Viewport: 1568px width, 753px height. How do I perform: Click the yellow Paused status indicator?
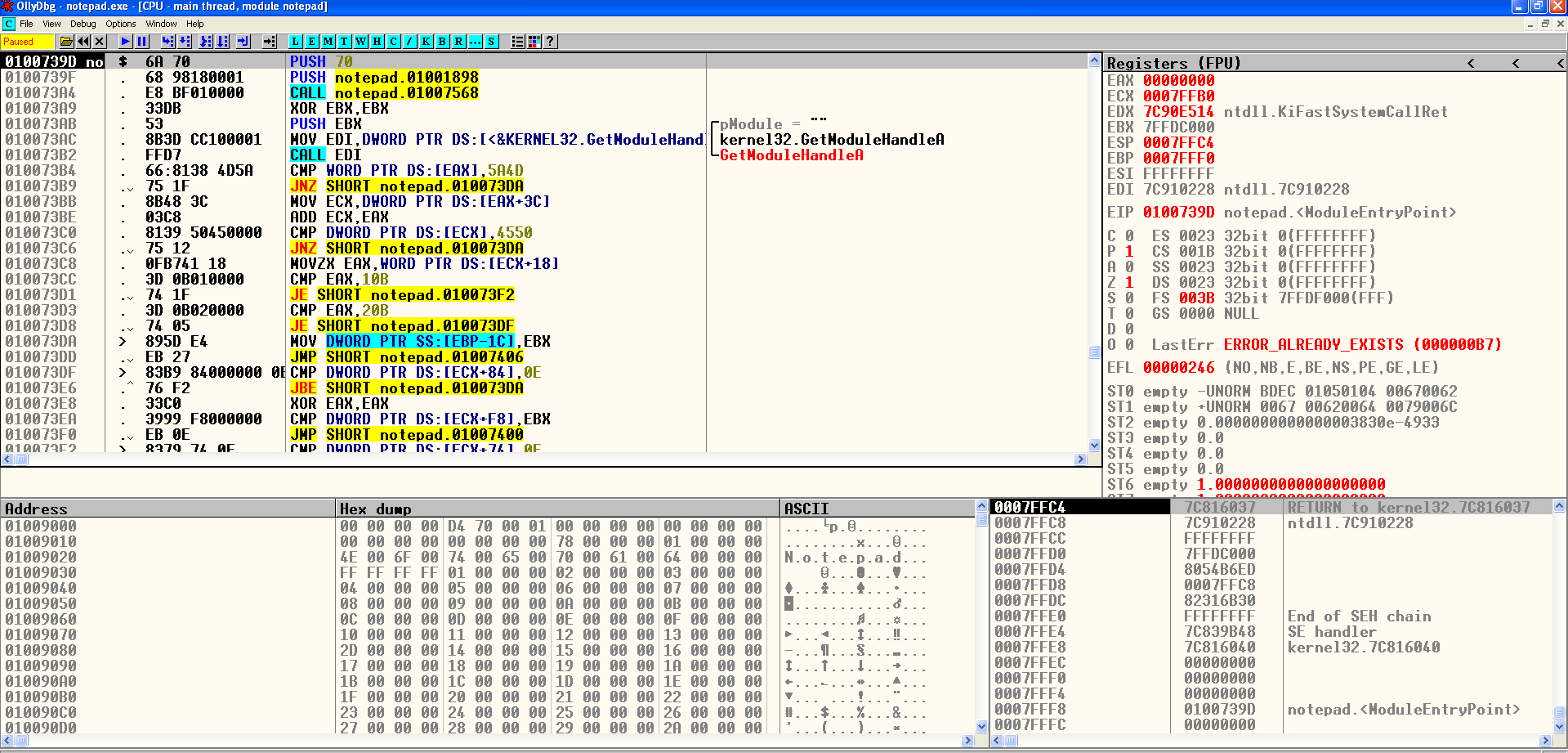pyautogui.click(x=27, y=41)
